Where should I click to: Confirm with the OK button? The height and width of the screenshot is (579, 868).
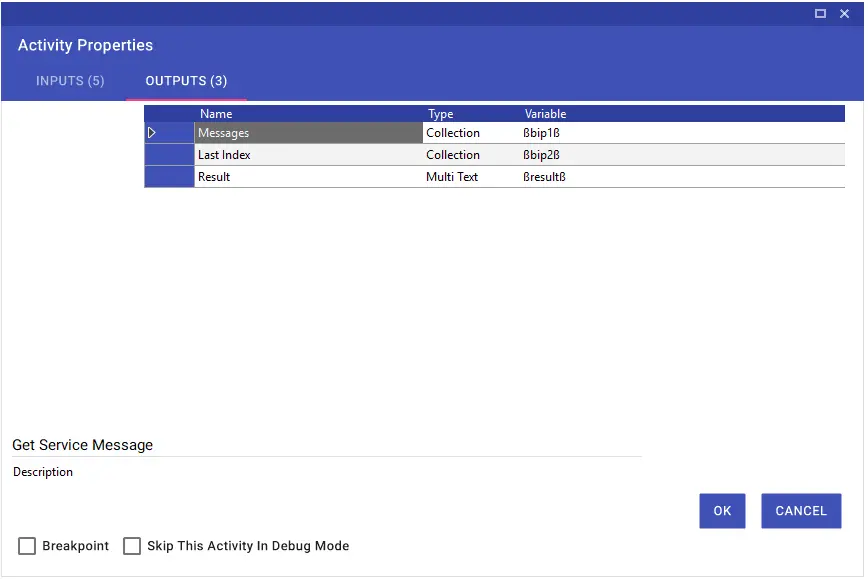(x=722, y=511)
